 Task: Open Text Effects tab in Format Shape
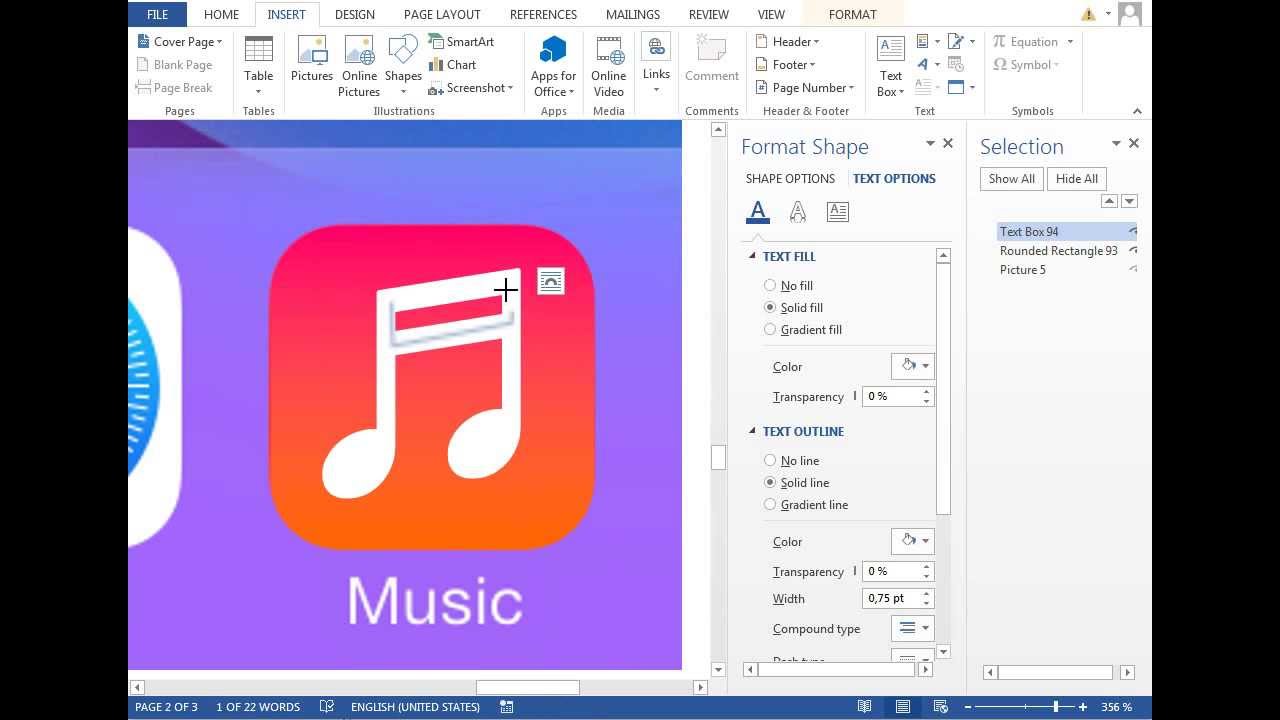(x=797, y=212)
